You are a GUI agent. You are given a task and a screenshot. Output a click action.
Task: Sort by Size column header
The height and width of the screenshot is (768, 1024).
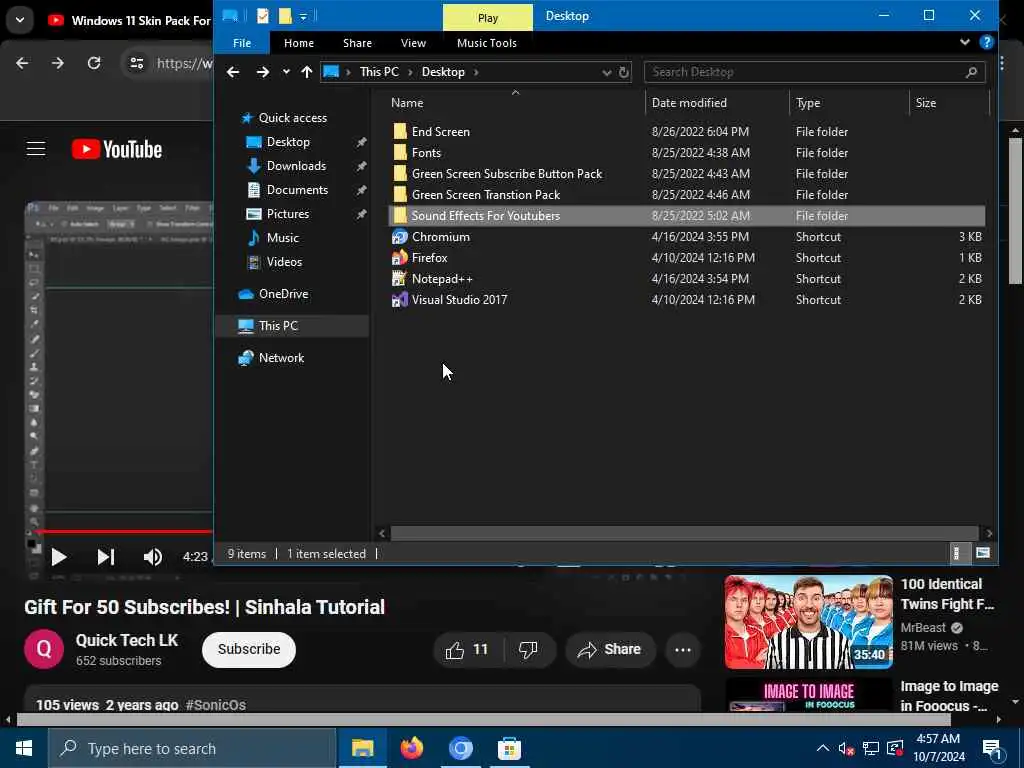pyautogui.click(x=925, y=103)
